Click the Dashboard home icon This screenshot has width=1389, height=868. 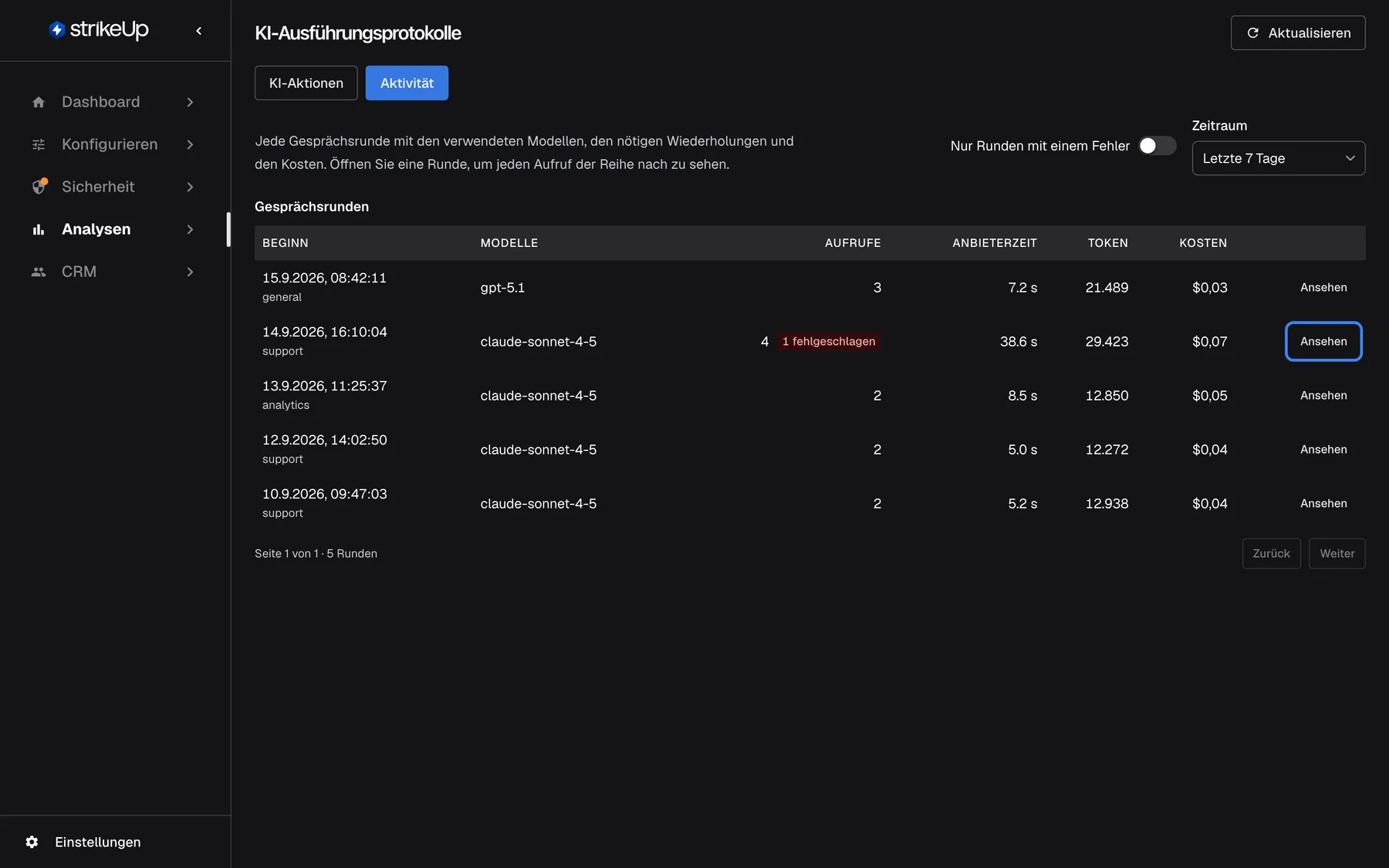tap(39, 102)
